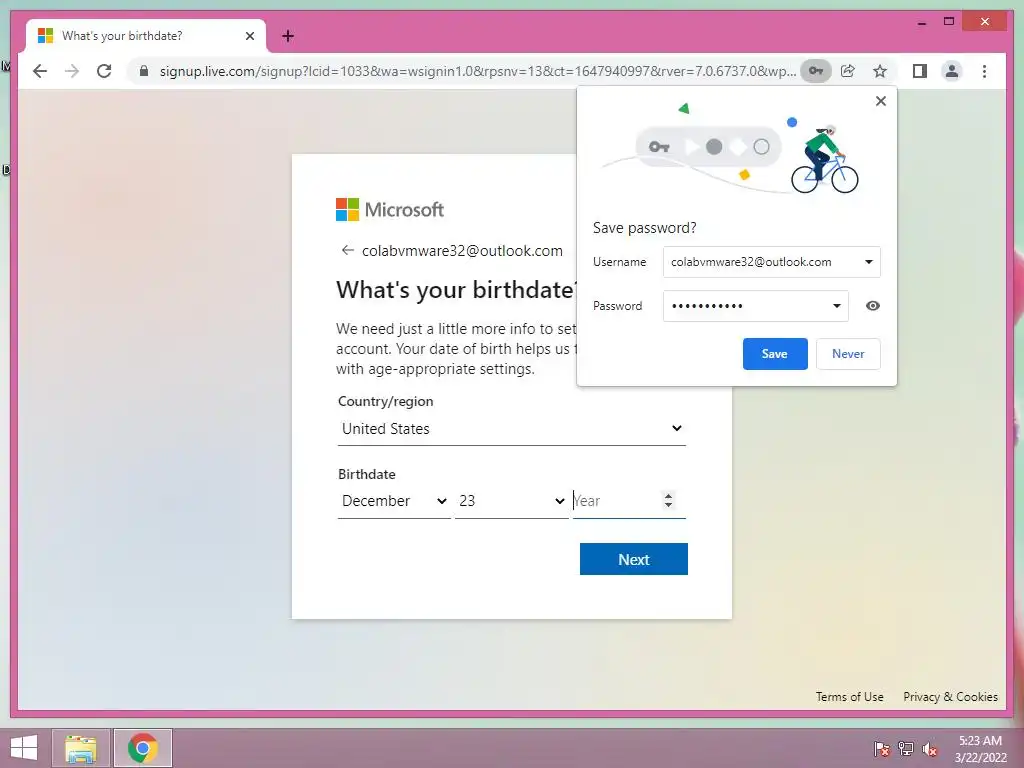Click Action Center flag tray icon
Screen dimensions: 1024x768
pos(882,749)
